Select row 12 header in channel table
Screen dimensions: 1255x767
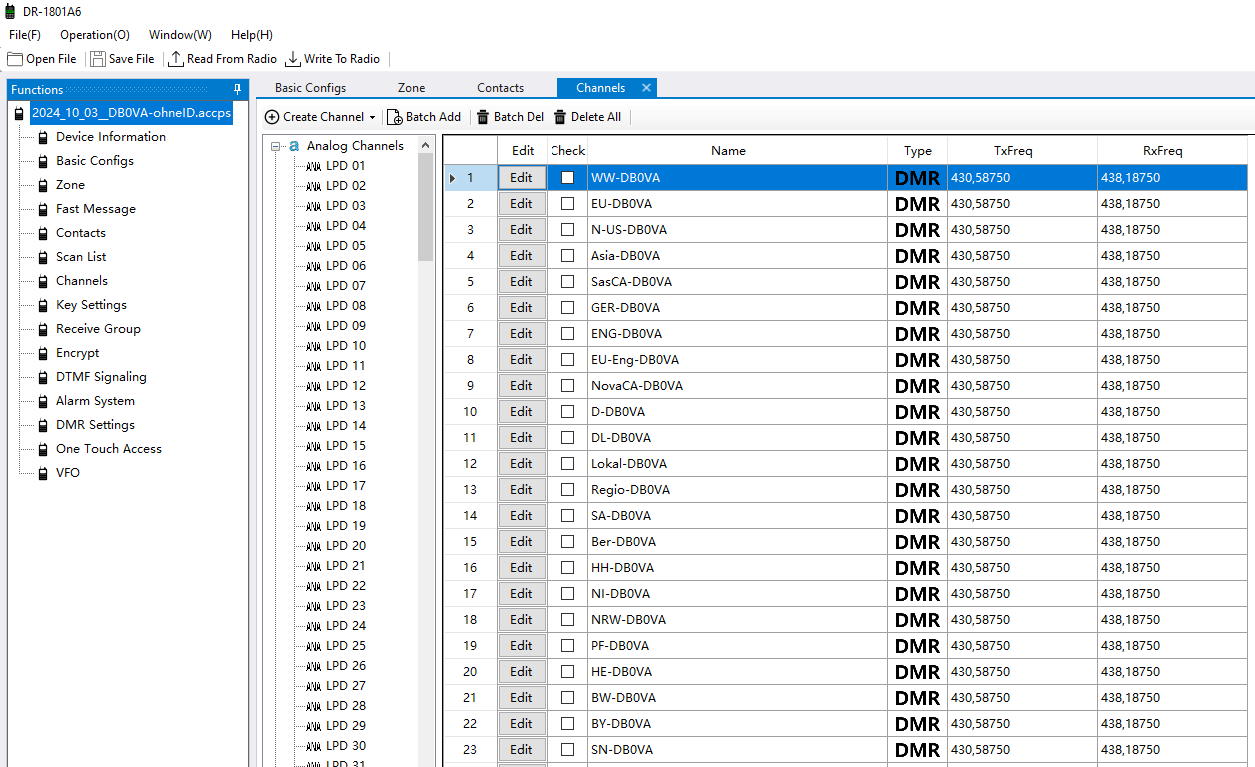click(471, 463)
